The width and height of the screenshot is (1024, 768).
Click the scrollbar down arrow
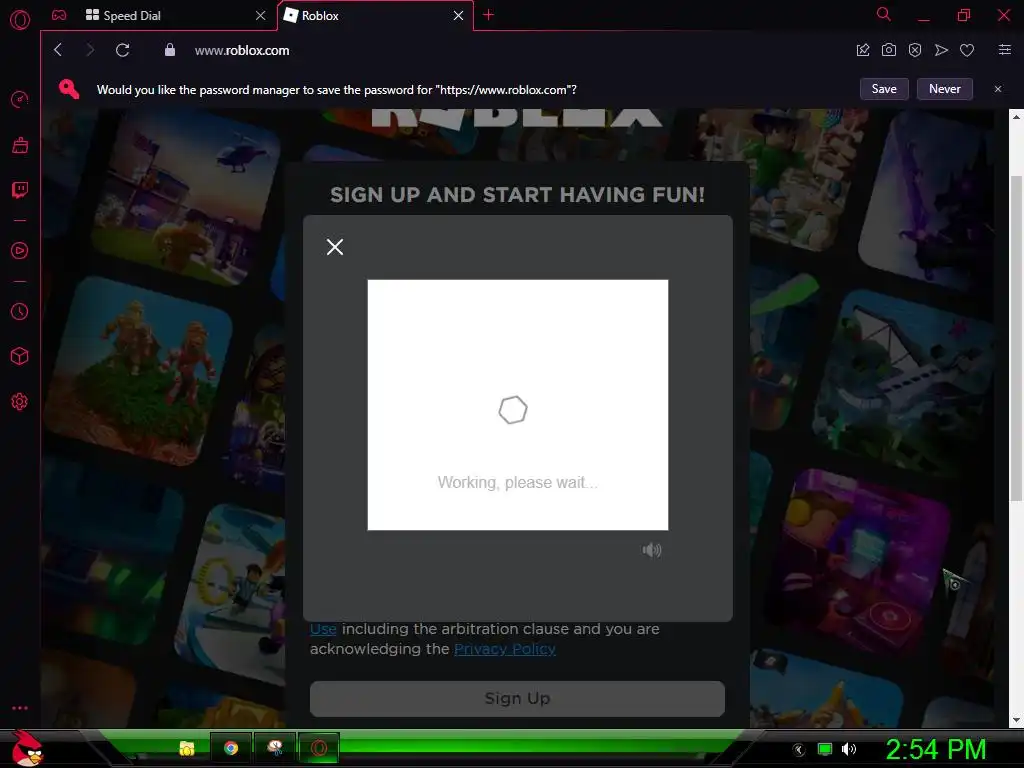(x=1016, y=720)
